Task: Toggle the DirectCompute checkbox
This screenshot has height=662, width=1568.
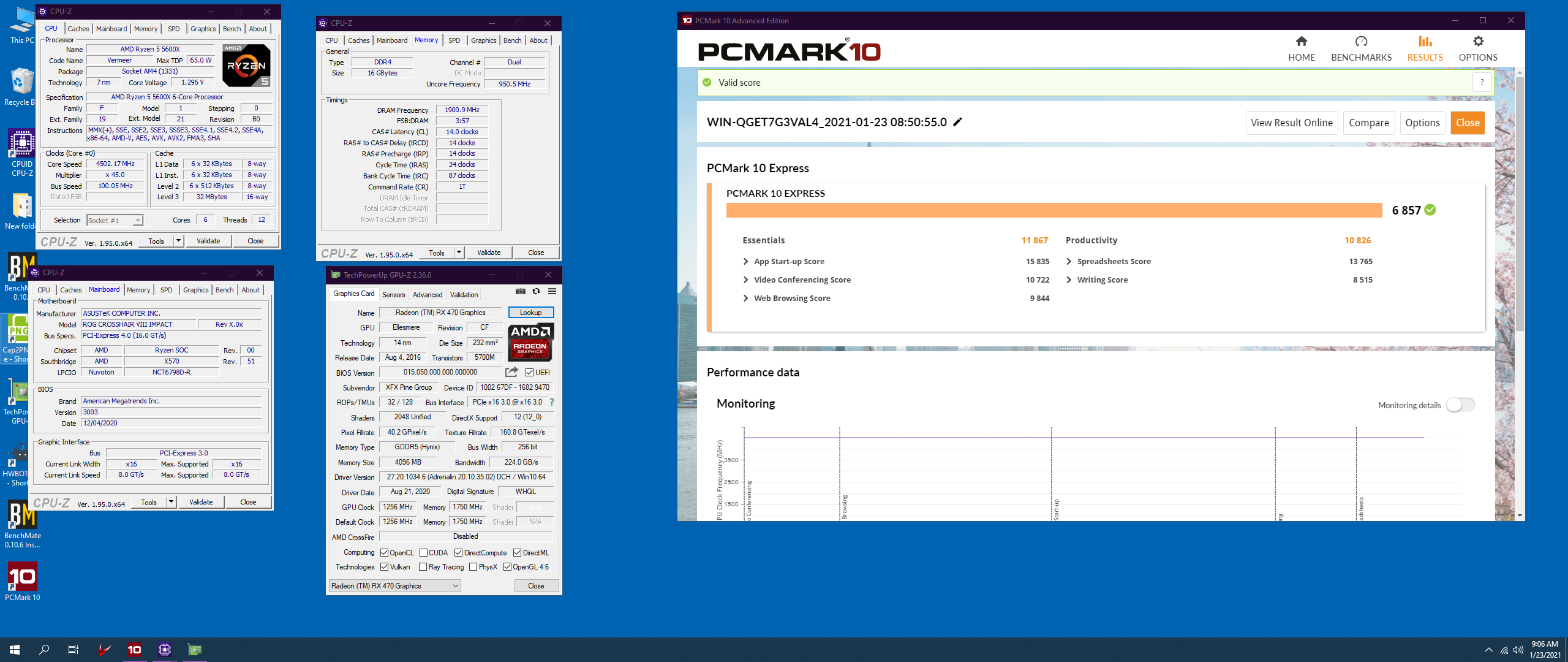Action: (x=458, y=553)
